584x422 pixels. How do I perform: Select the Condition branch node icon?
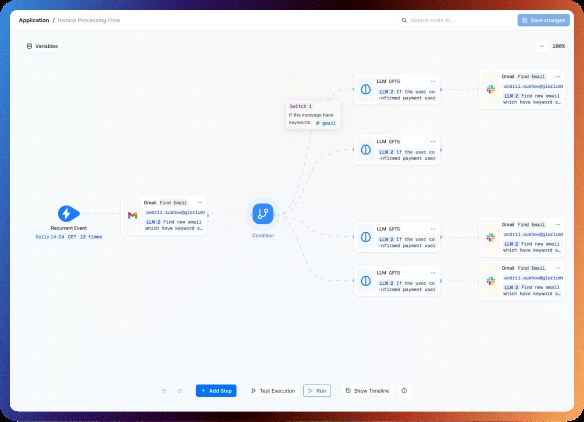point(263,213)
